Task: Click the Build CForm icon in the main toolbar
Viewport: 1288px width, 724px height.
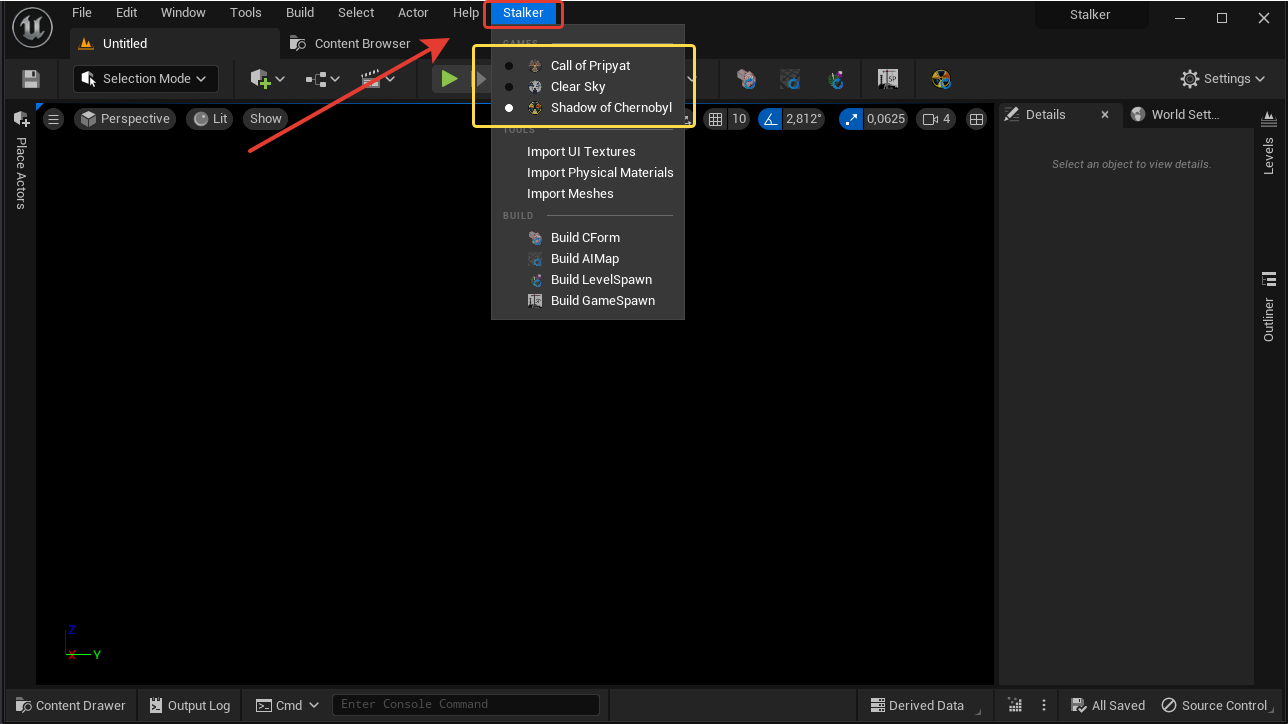Action: click(745, 79)
